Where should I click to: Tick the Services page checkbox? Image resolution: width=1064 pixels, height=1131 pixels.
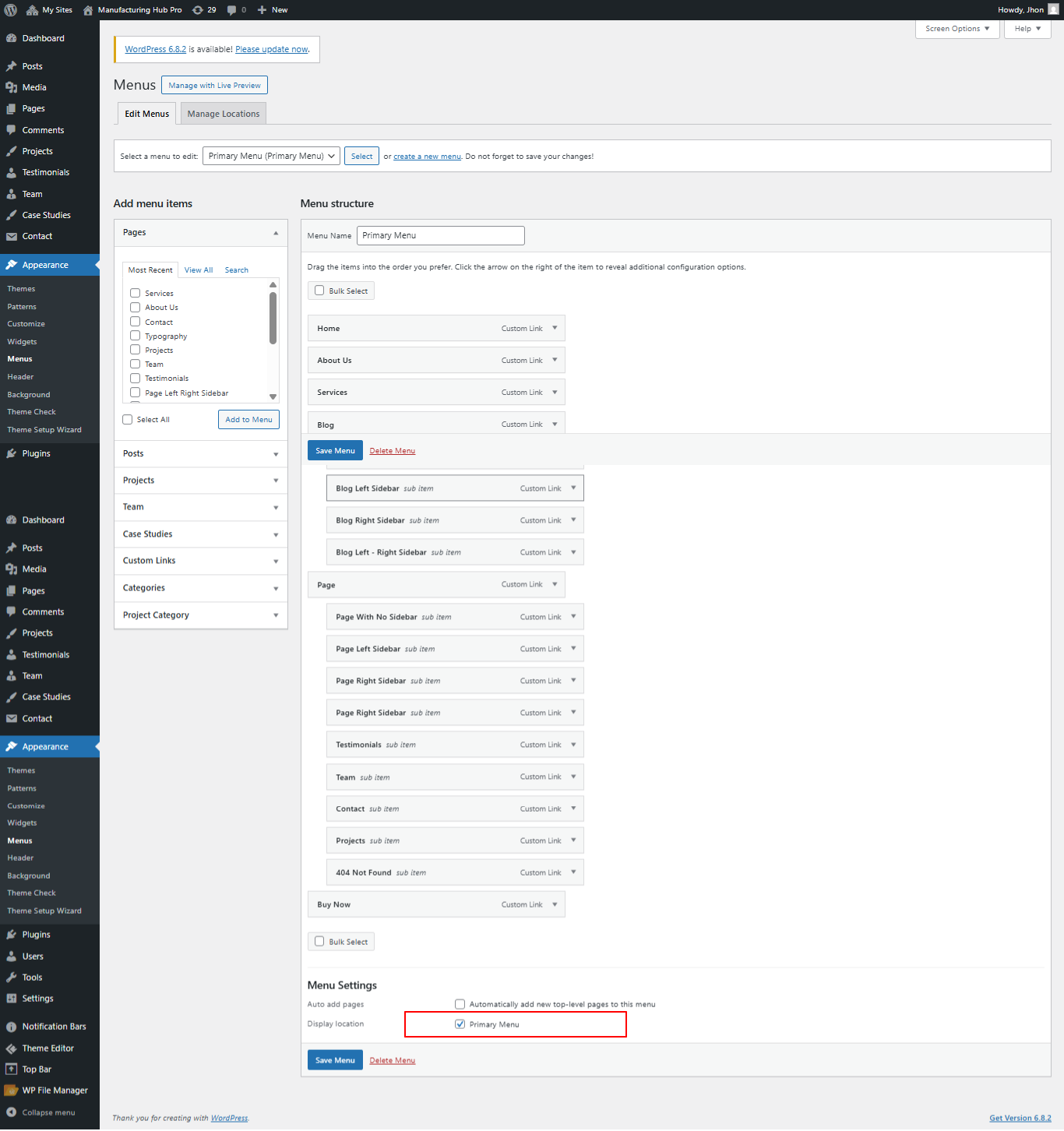coord(135,293)
